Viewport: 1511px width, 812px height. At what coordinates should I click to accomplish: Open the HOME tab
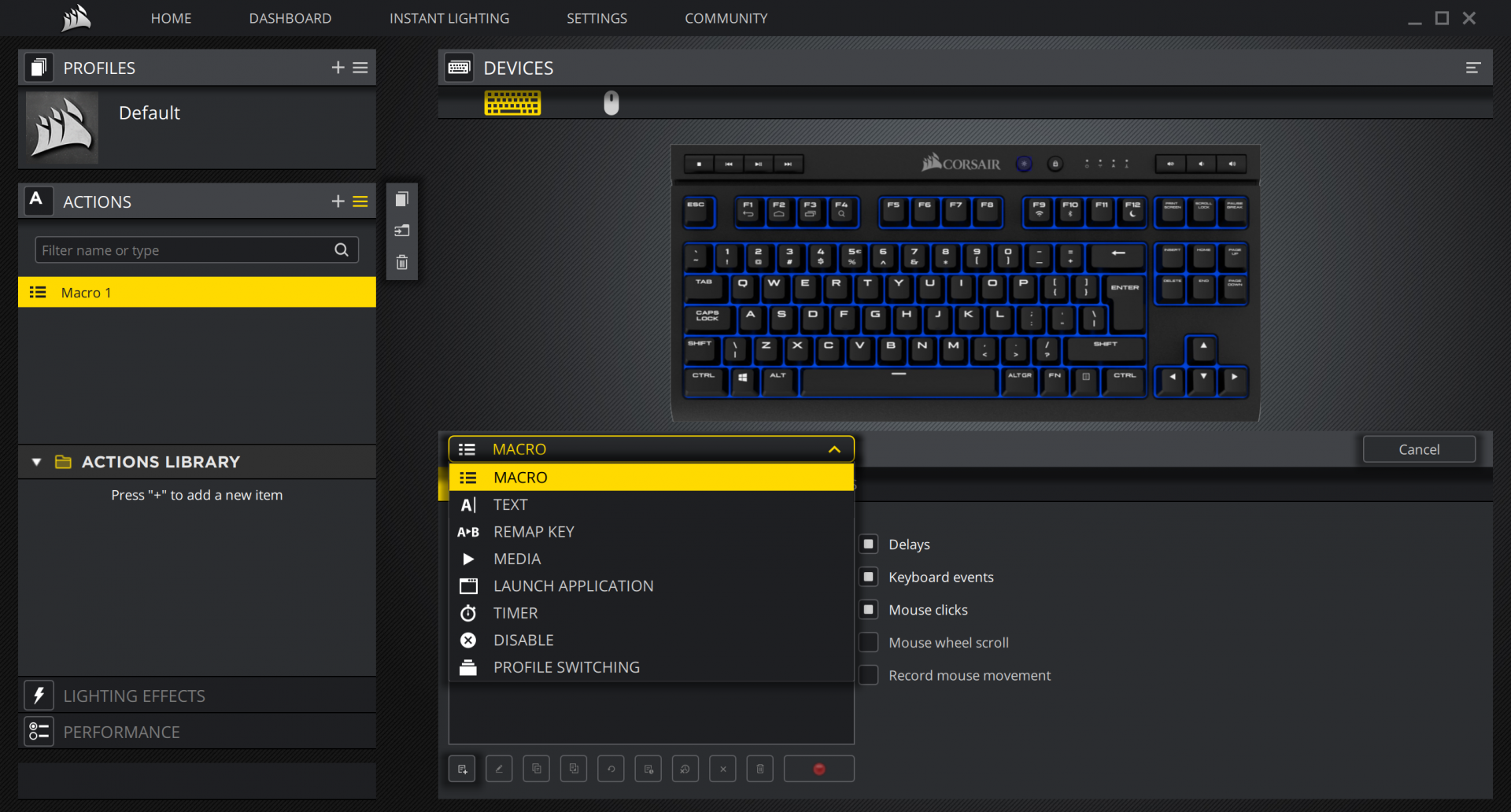[171, 18]
